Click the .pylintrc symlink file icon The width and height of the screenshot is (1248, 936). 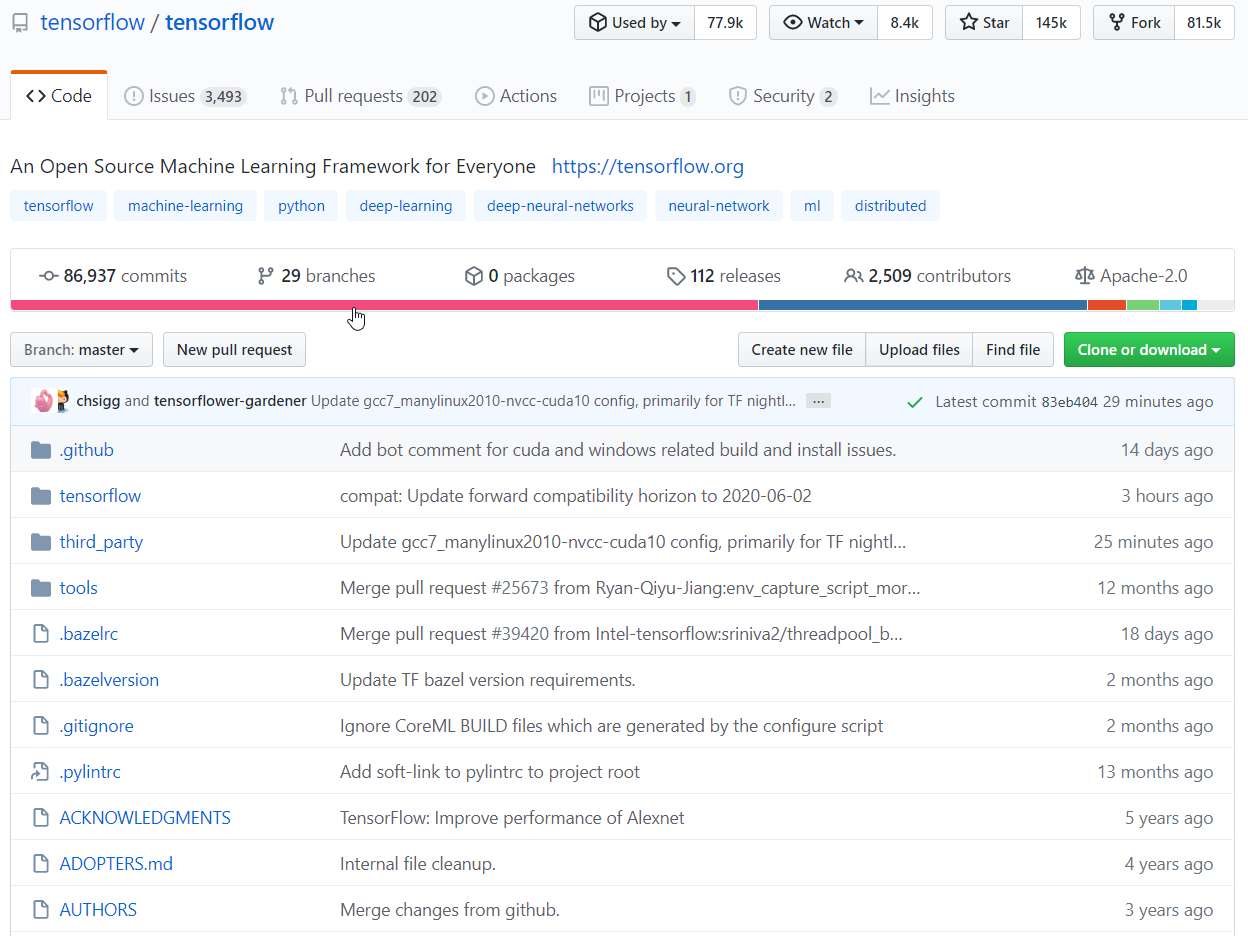[41, 772]
